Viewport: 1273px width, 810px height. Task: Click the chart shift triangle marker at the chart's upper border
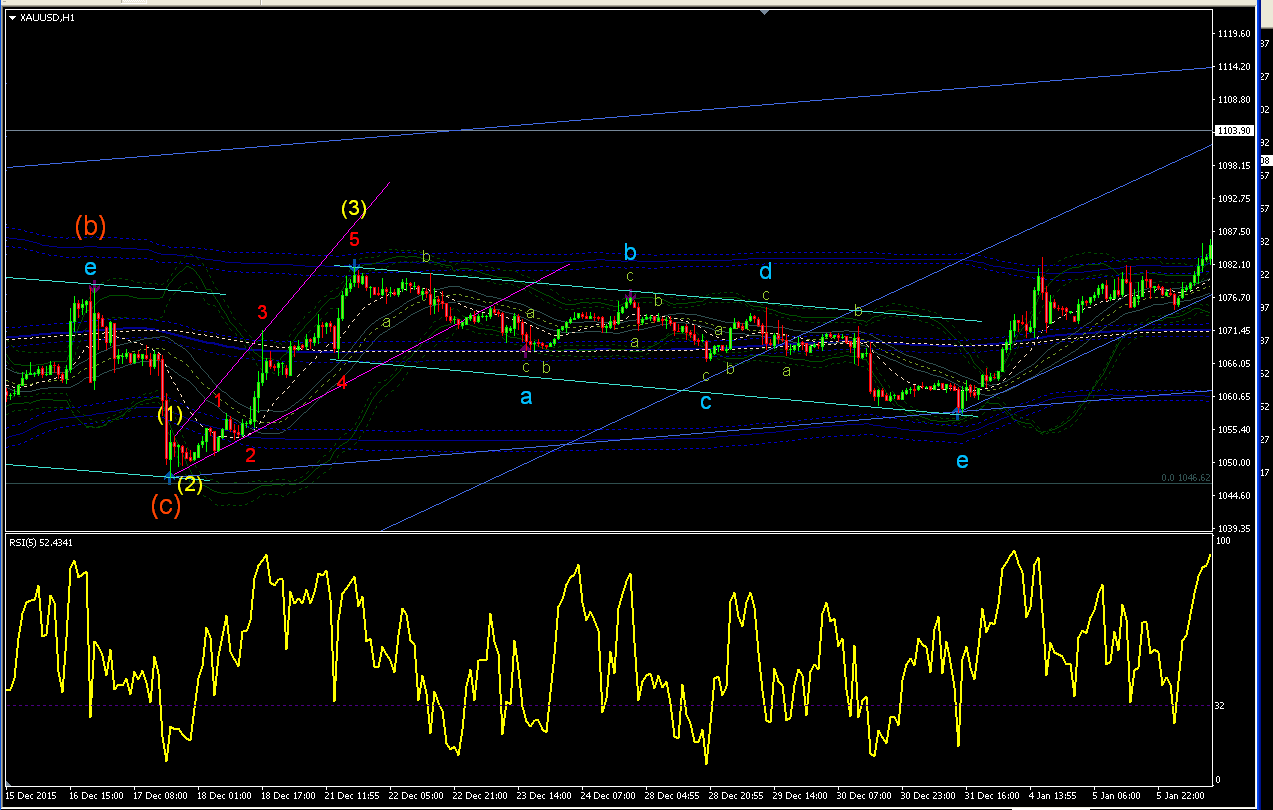coord(765,13)
